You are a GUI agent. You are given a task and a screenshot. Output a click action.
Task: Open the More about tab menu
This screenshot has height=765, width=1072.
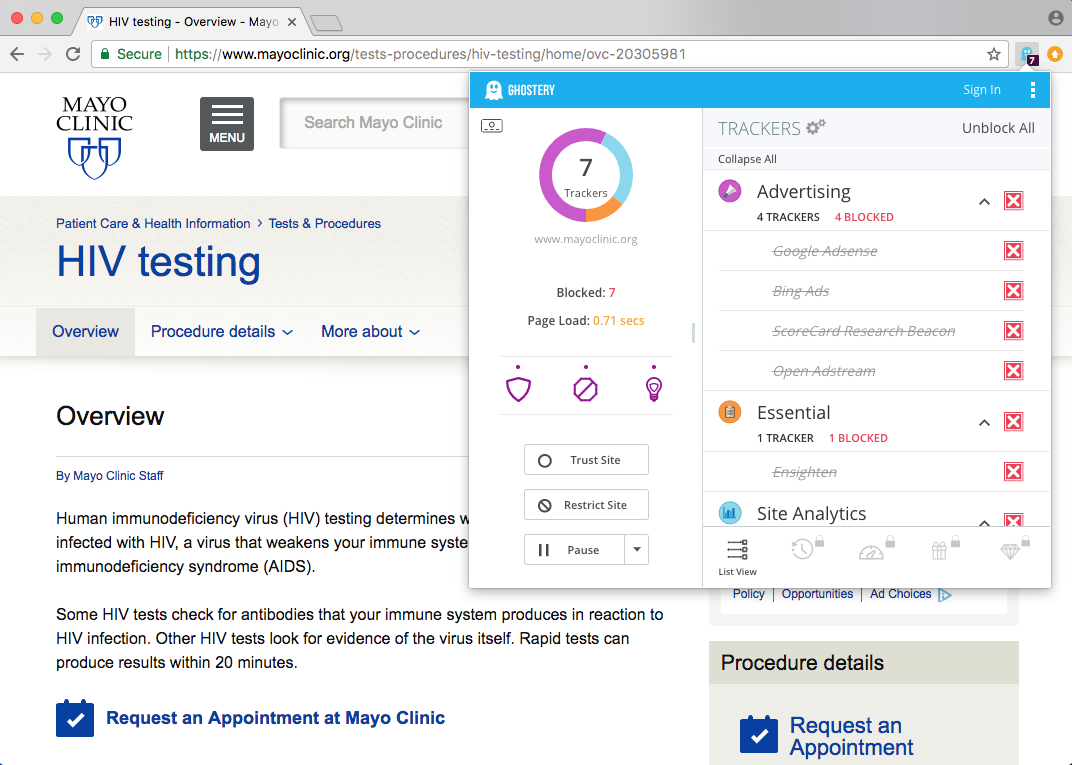tap(370, 332)
